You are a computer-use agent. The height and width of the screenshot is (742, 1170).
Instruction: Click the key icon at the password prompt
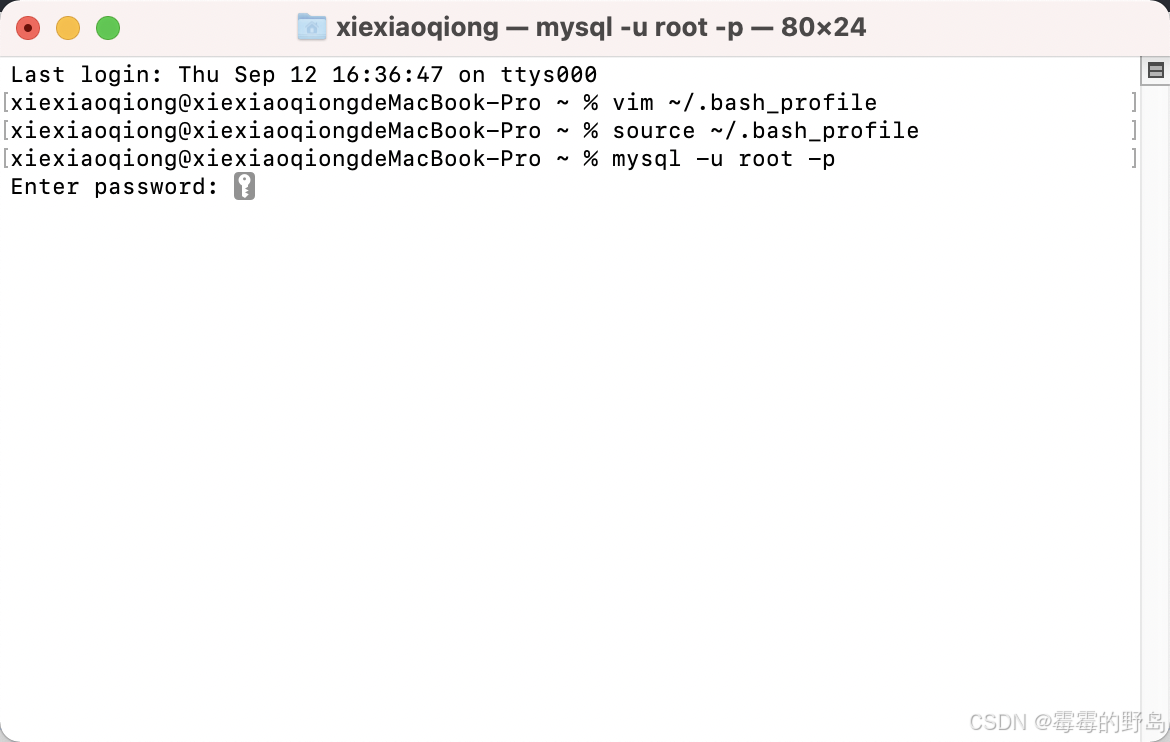pos(244,186)
